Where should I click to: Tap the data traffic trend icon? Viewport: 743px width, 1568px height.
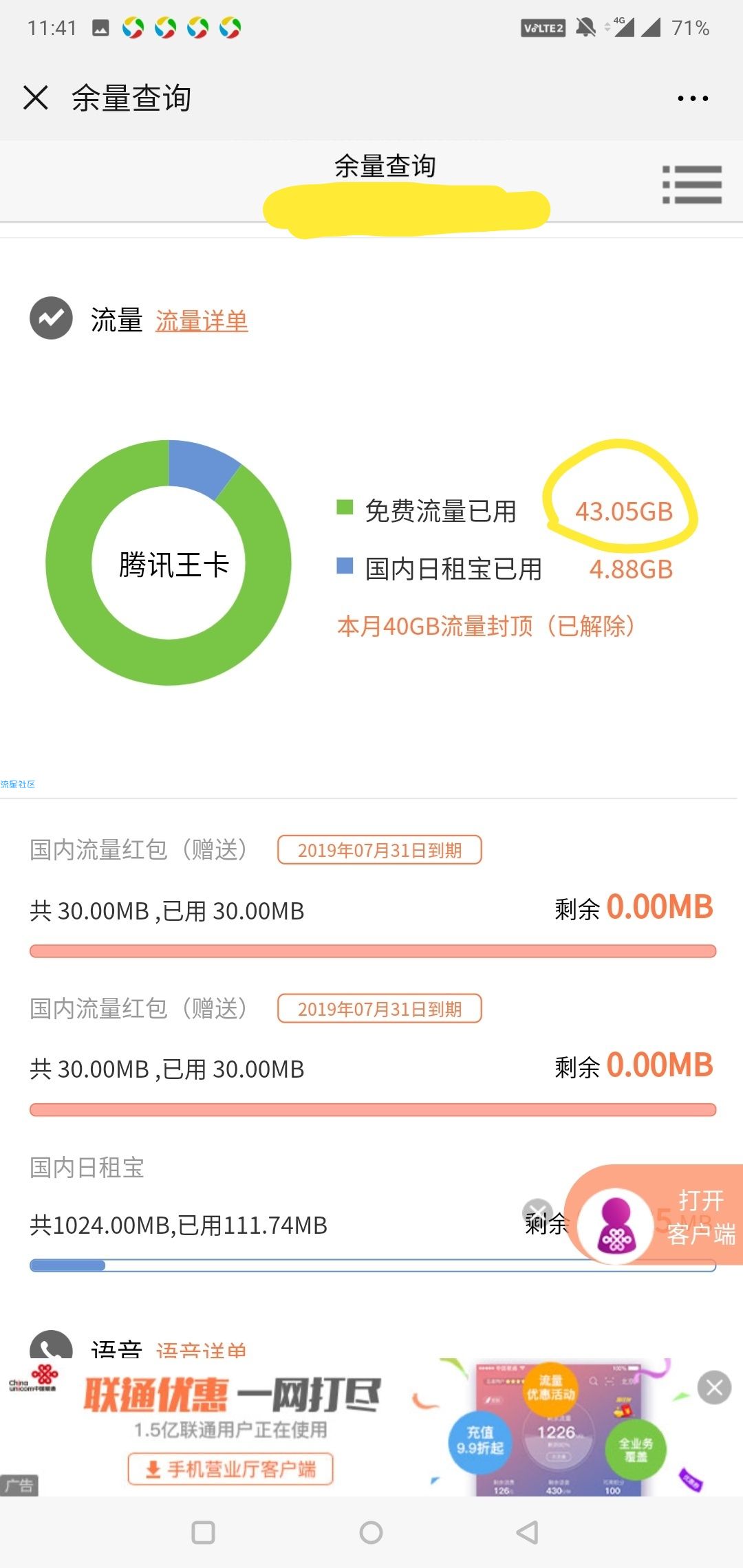(51, 318)
